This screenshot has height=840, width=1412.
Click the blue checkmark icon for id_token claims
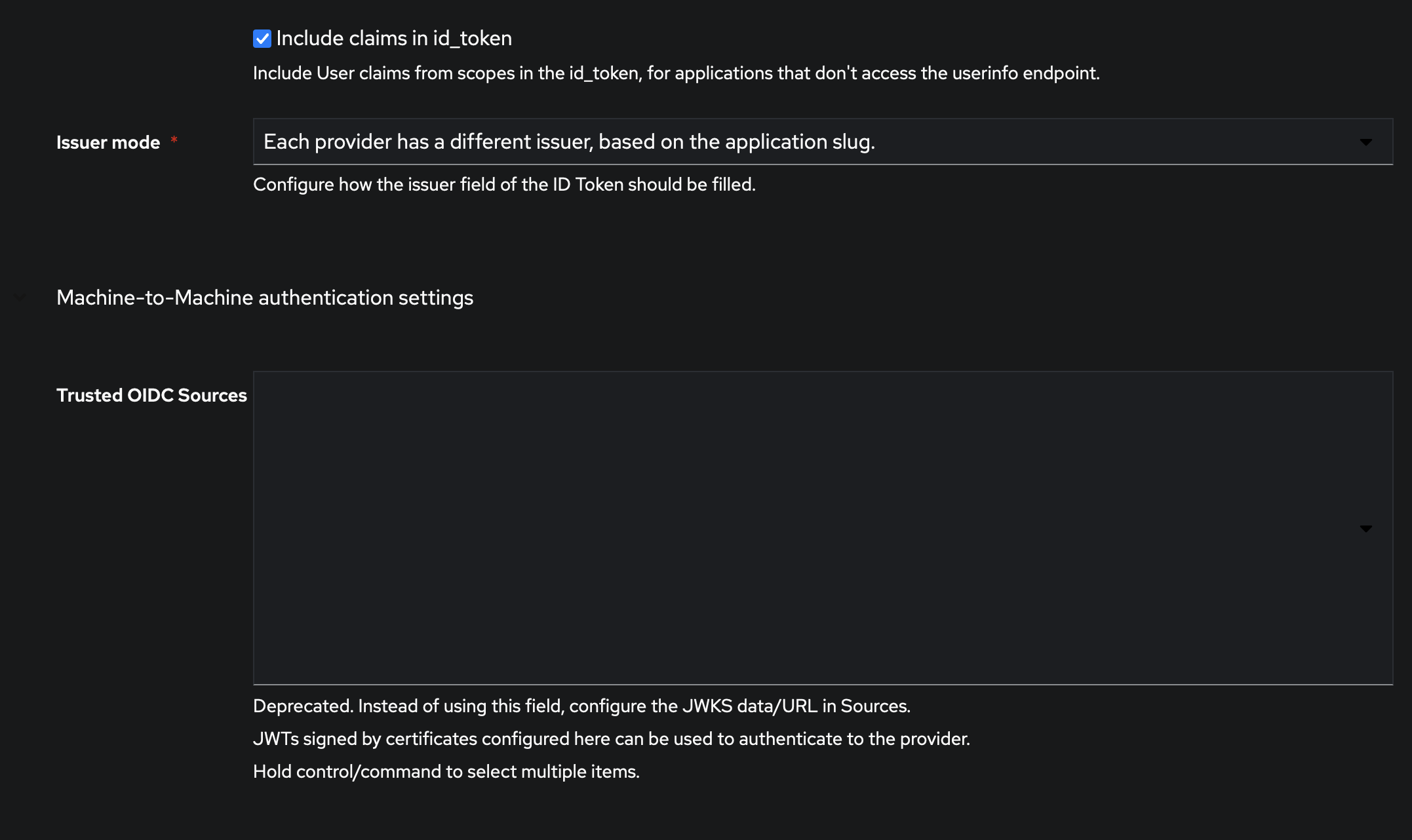pos(261,38)
